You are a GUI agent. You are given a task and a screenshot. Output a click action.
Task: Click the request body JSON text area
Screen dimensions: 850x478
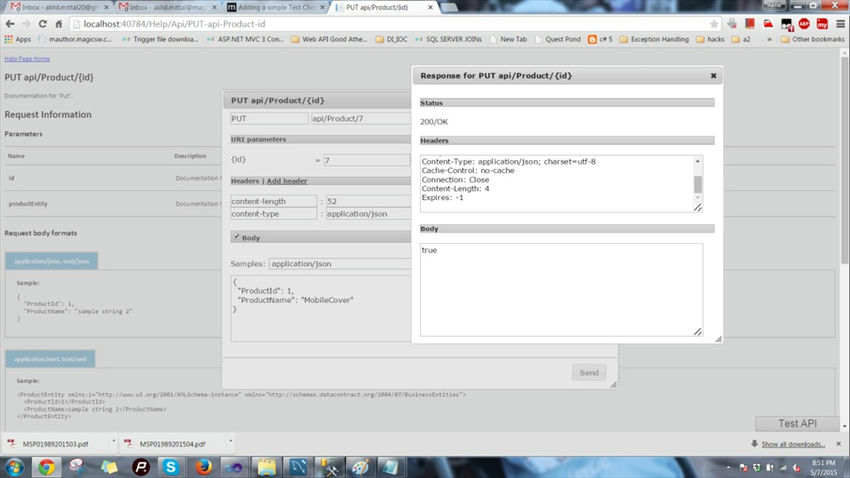[x=321, y=308]
